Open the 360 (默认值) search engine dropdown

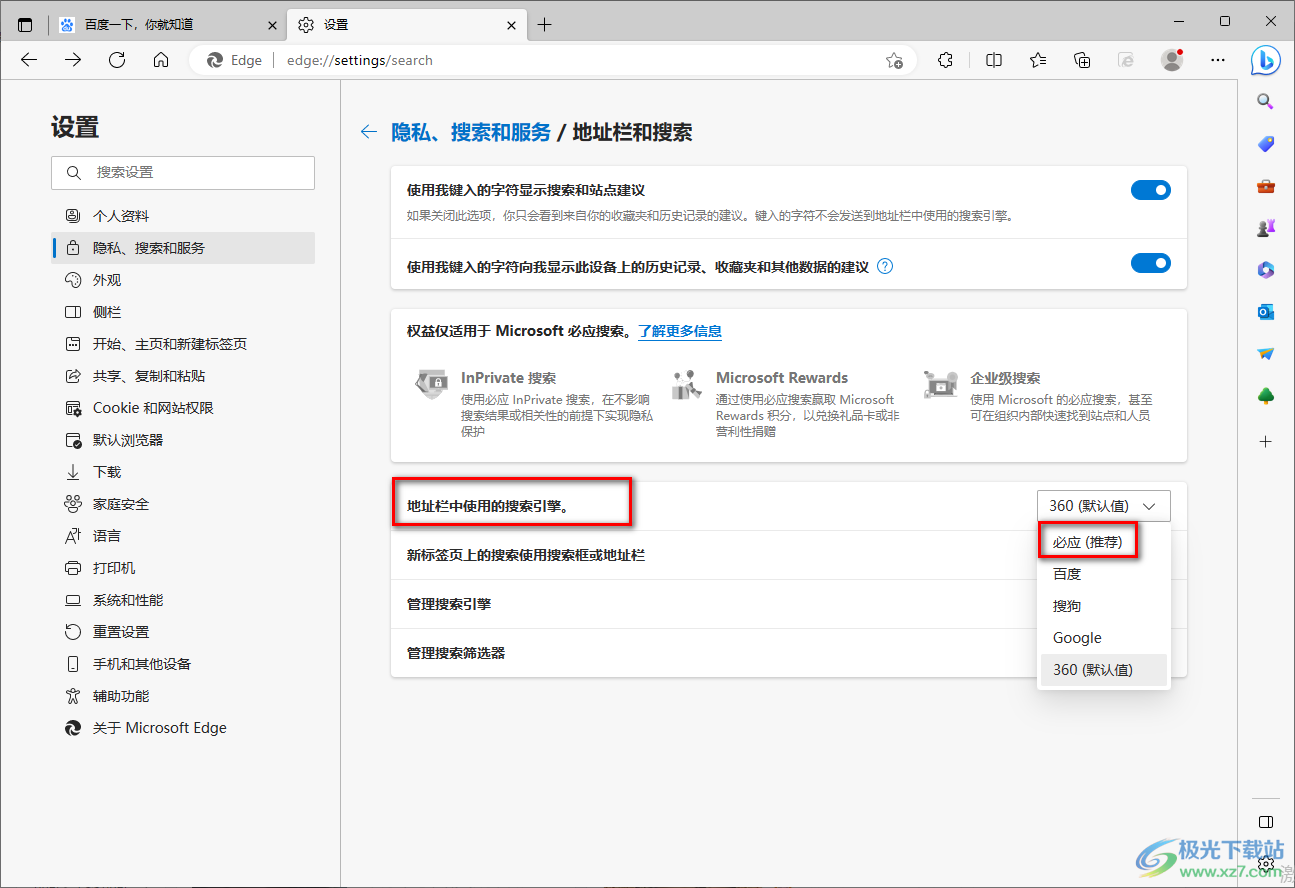click(1103, 506)
